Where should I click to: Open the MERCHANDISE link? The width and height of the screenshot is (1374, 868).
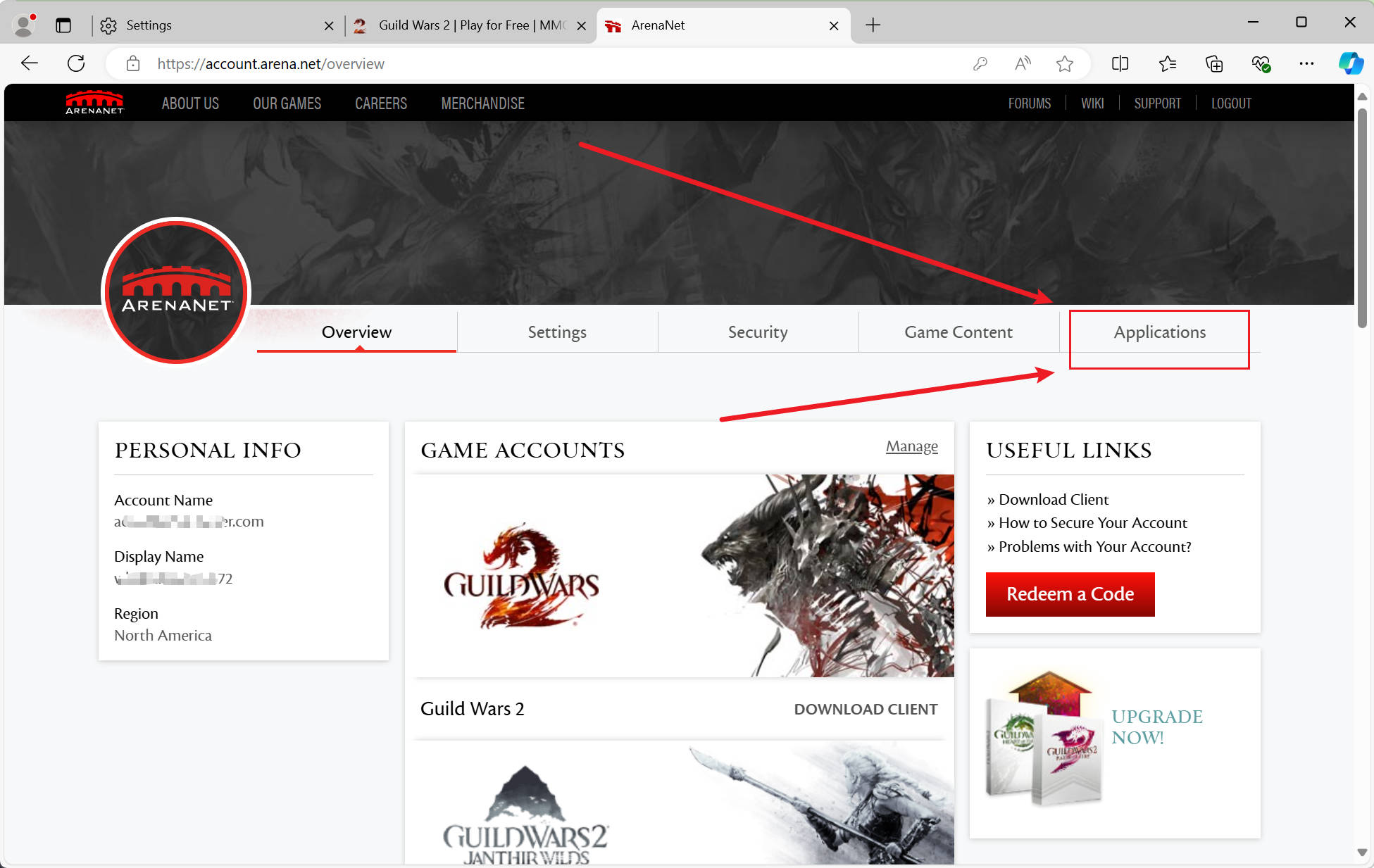pyautogui.click(x=482, y=103)
